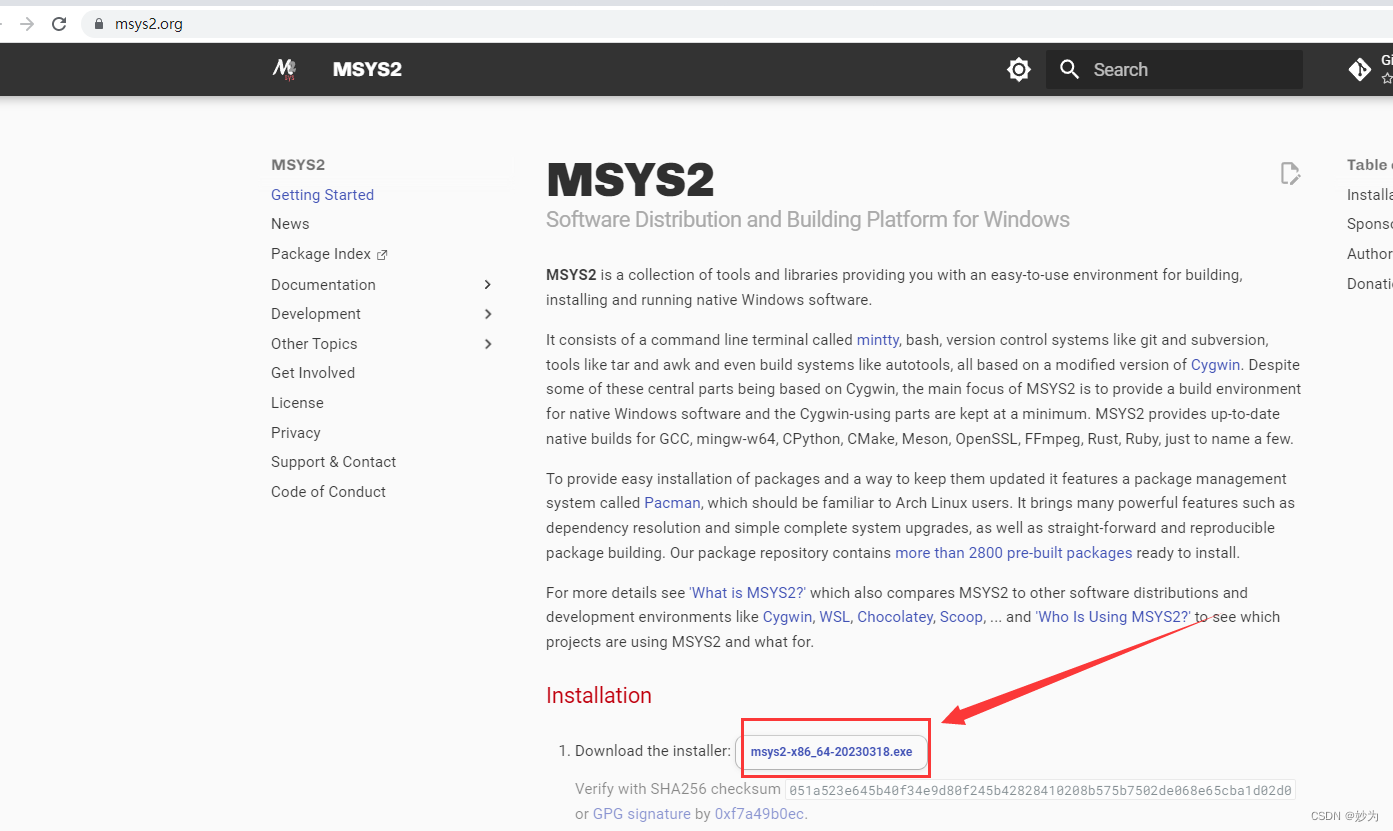Click Package Index external link icon
This screenshot has height=831, width=1393.
coord(382,255)
